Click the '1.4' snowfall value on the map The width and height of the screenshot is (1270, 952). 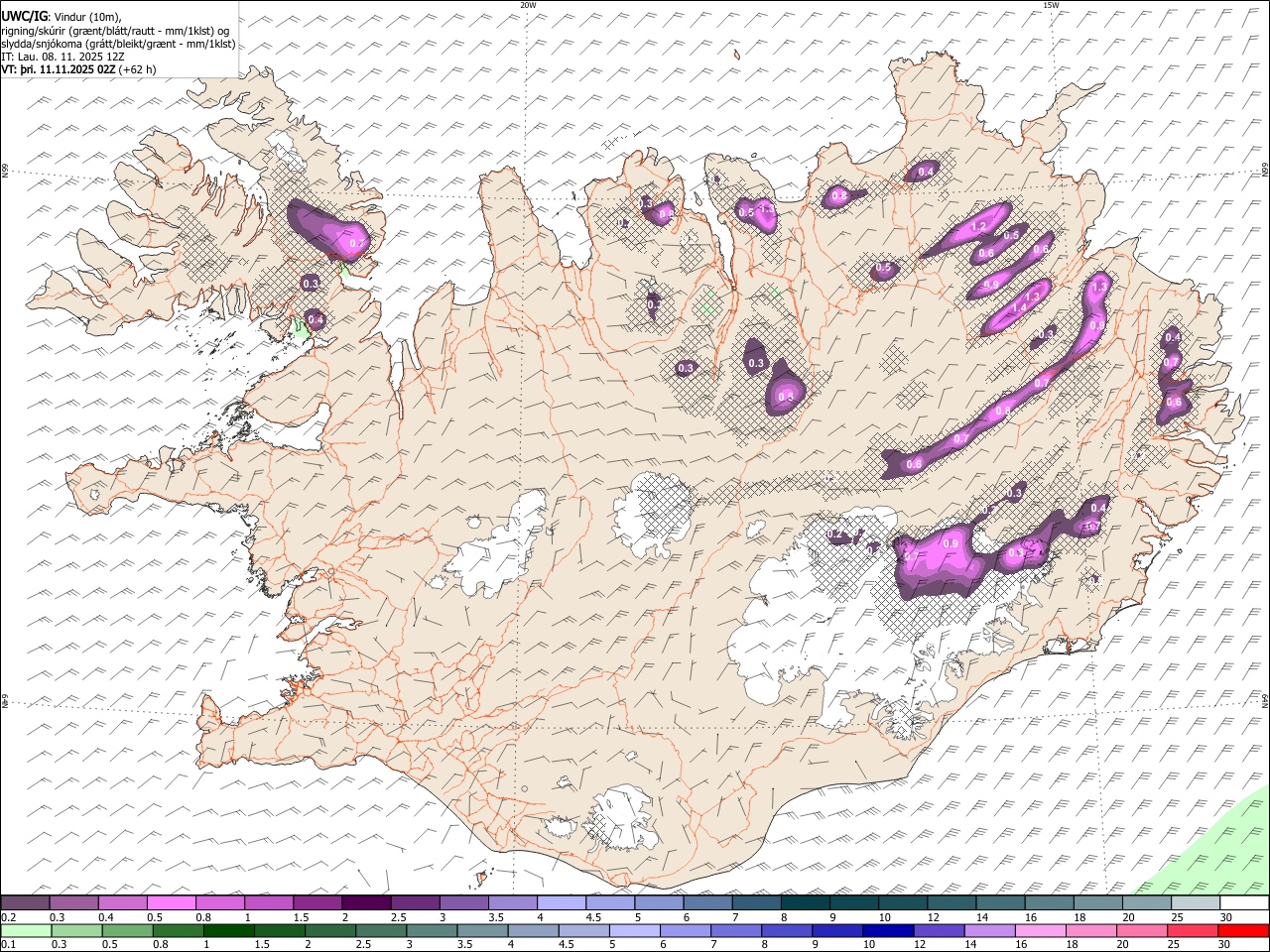pyautogui.click(x=1020, y=307)
